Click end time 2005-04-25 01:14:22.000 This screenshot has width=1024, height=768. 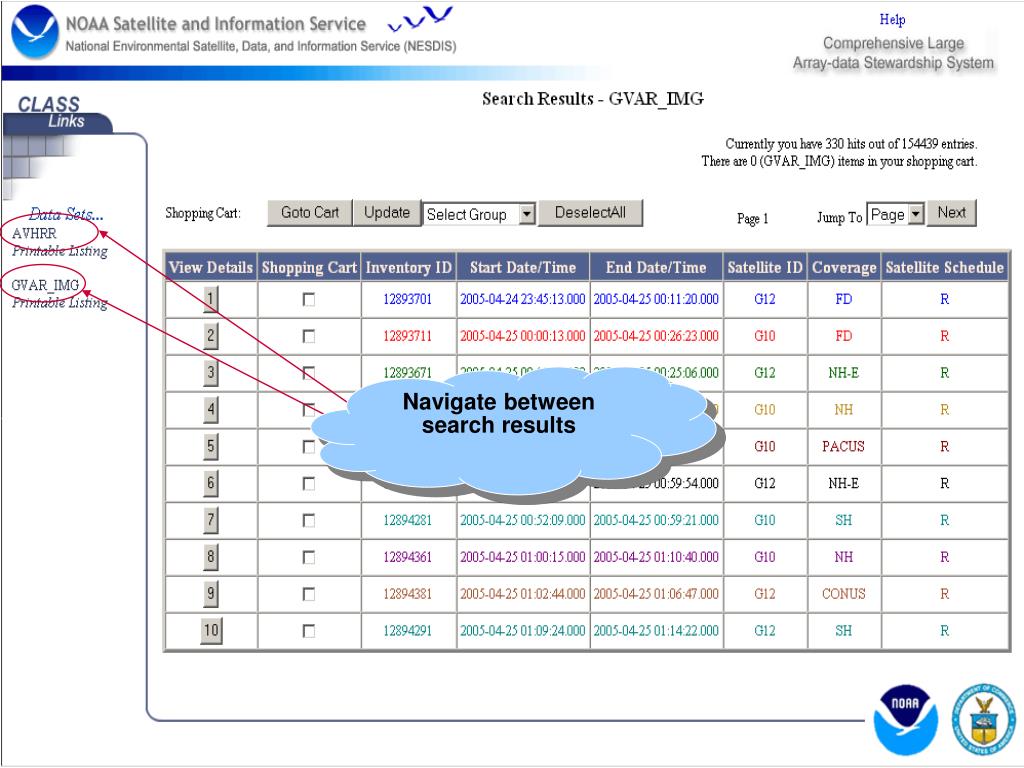tap(656, 631)
